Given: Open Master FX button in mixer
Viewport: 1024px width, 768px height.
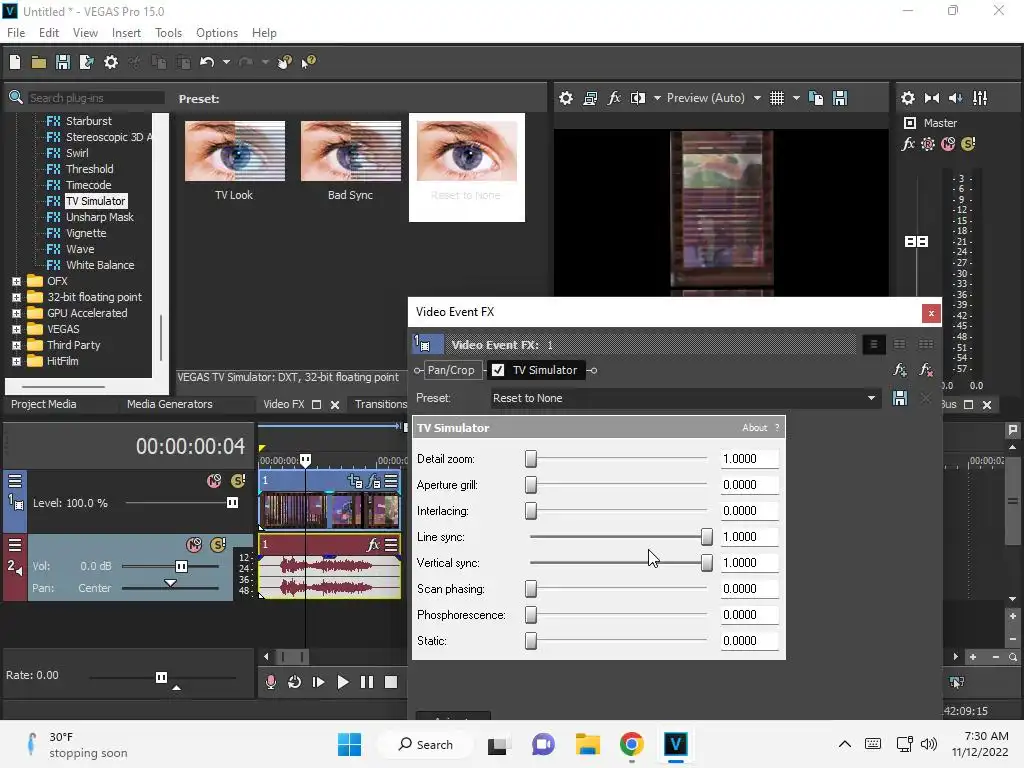Looking at the screenshot, I should coord(908,144).
